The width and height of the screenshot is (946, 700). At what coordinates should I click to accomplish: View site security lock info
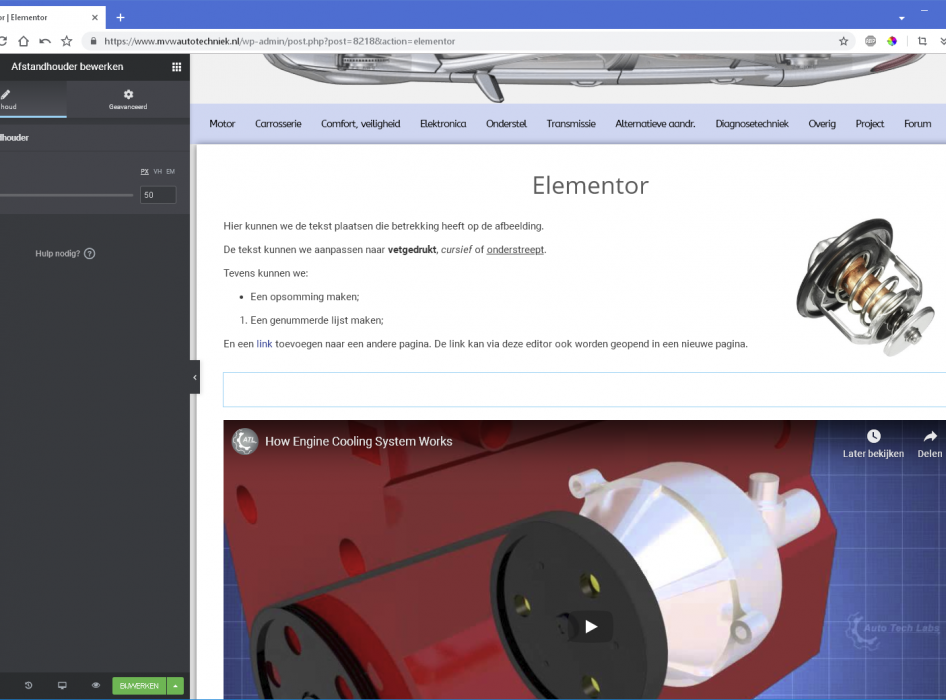(93, 41)
